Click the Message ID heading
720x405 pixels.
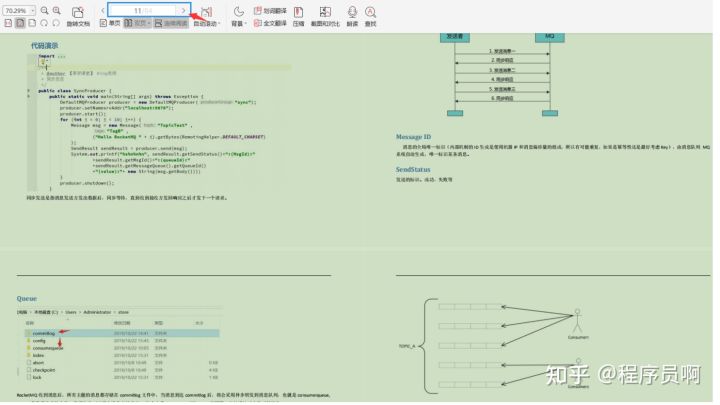click(413, 137)
